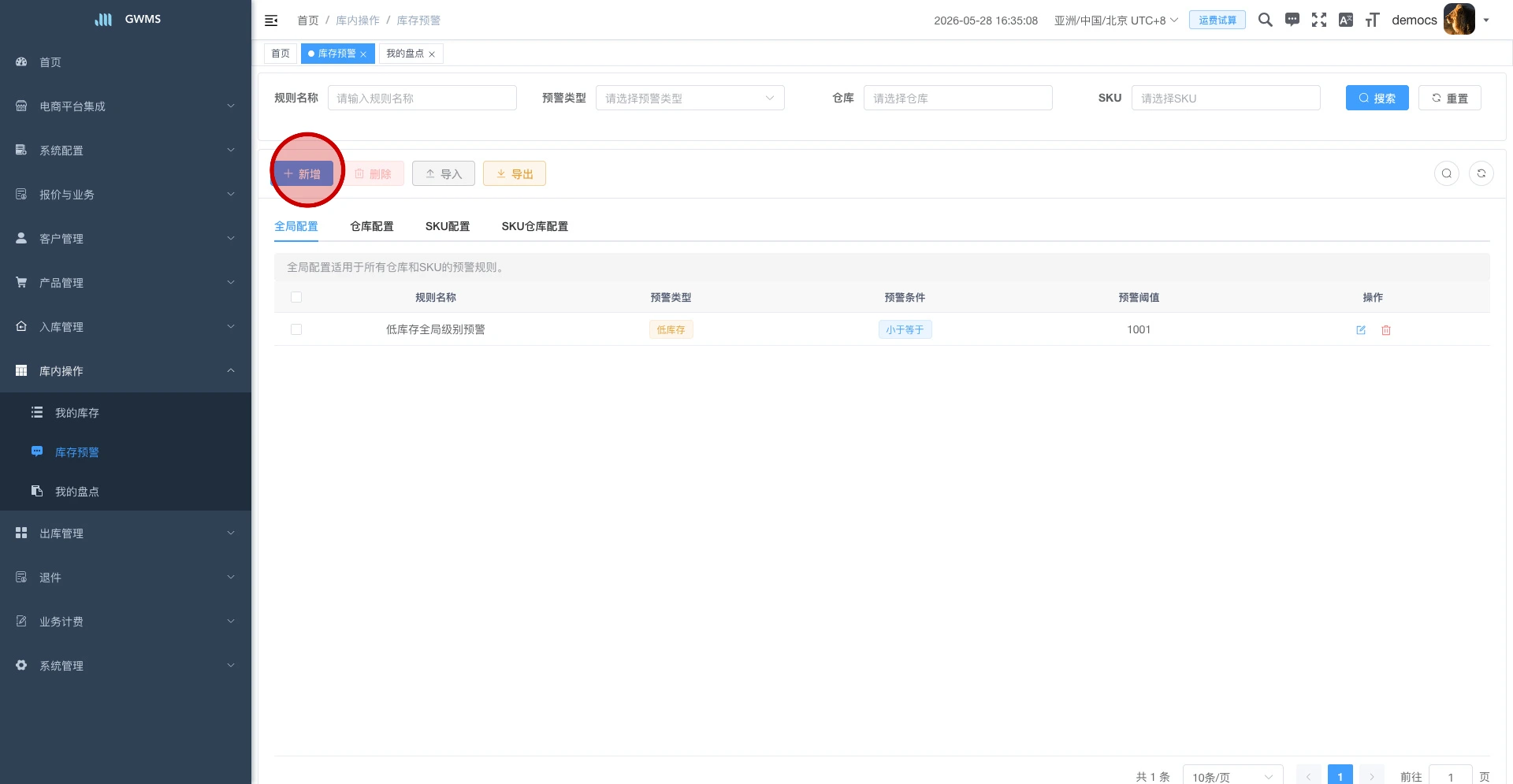Click the 低库存 tag
1513x784 pixels.
pyautogui.click(x=671, y=329)
